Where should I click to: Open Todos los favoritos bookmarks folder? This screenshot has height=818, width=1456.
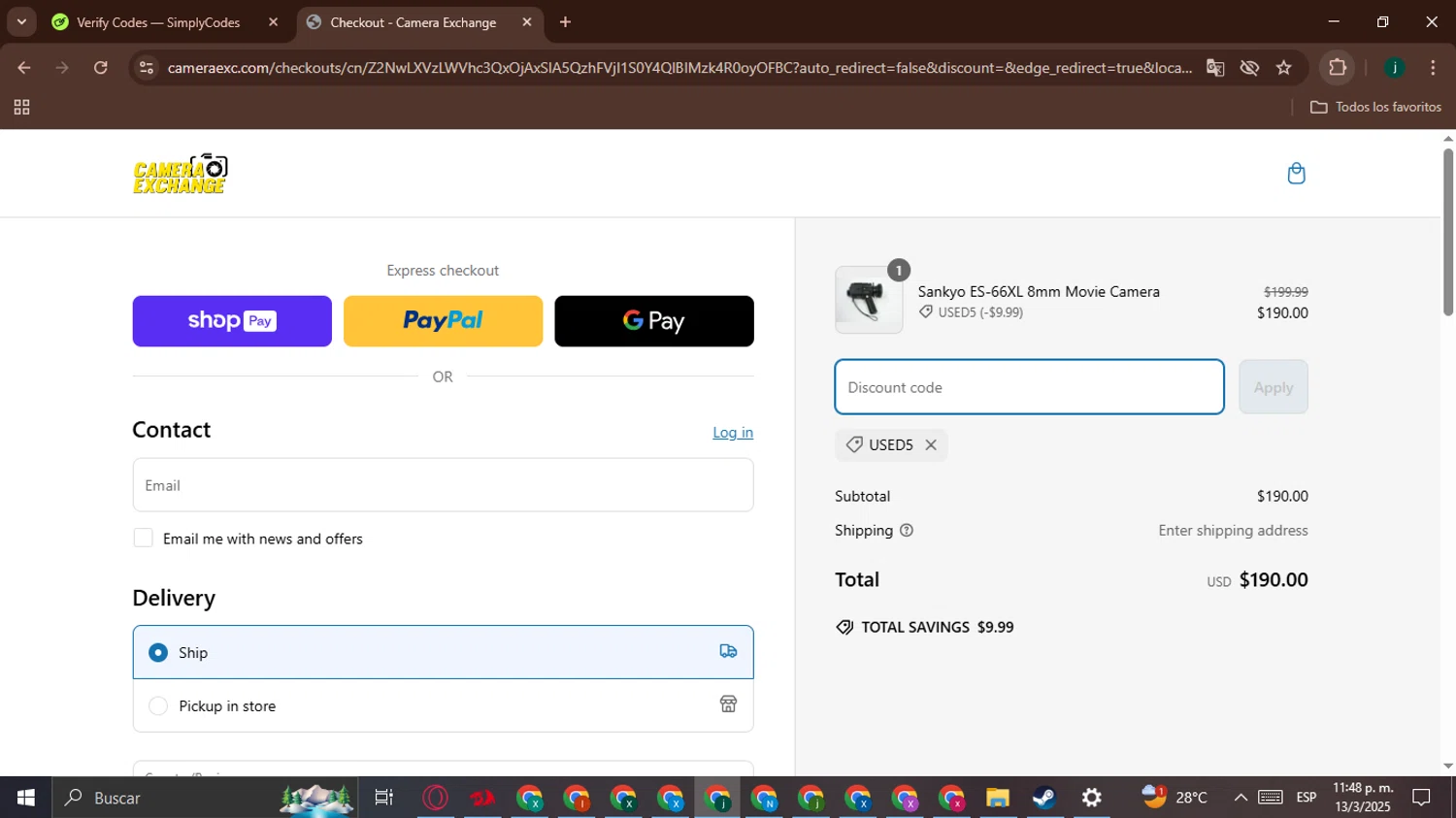point(1376,107)
